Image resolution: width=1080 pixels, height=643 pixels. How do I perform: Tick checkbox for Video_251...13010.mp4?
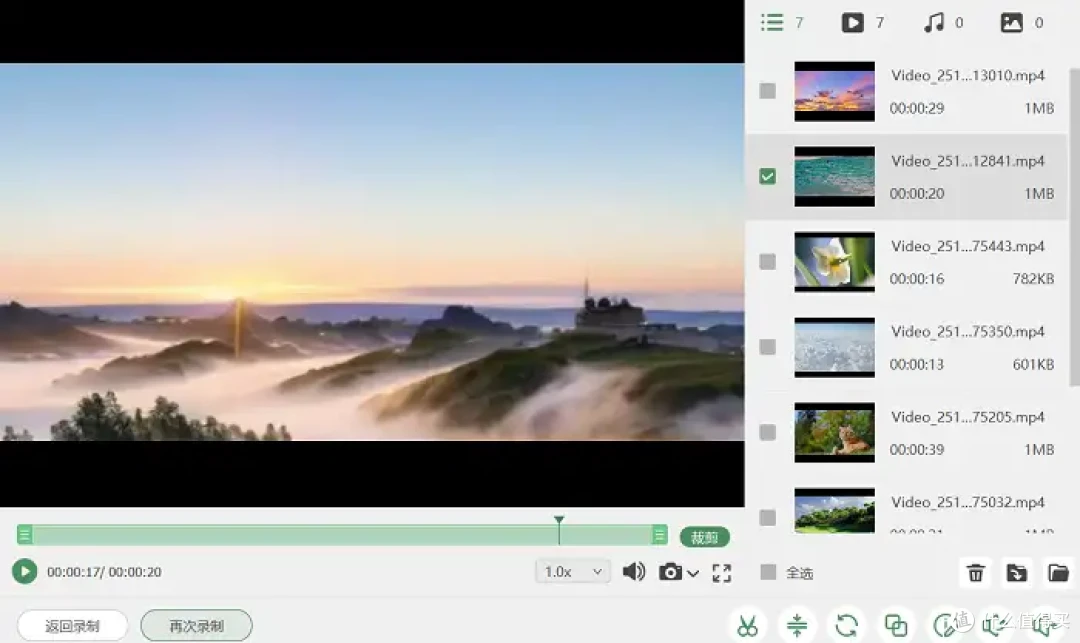(x=767, y=91)
